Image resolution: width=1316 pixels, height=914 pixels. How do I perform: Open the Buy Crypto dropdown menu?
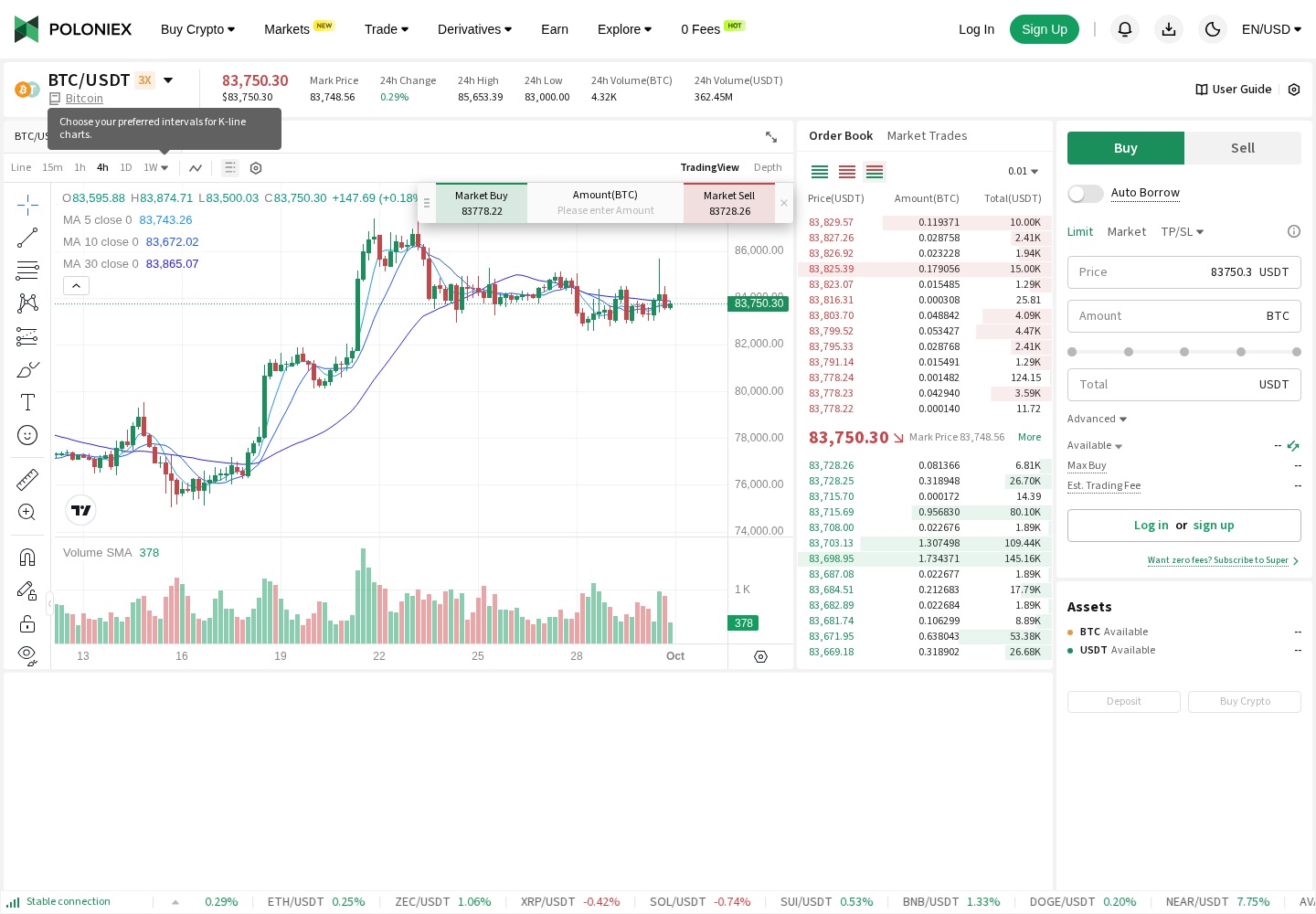coord(197,29)
